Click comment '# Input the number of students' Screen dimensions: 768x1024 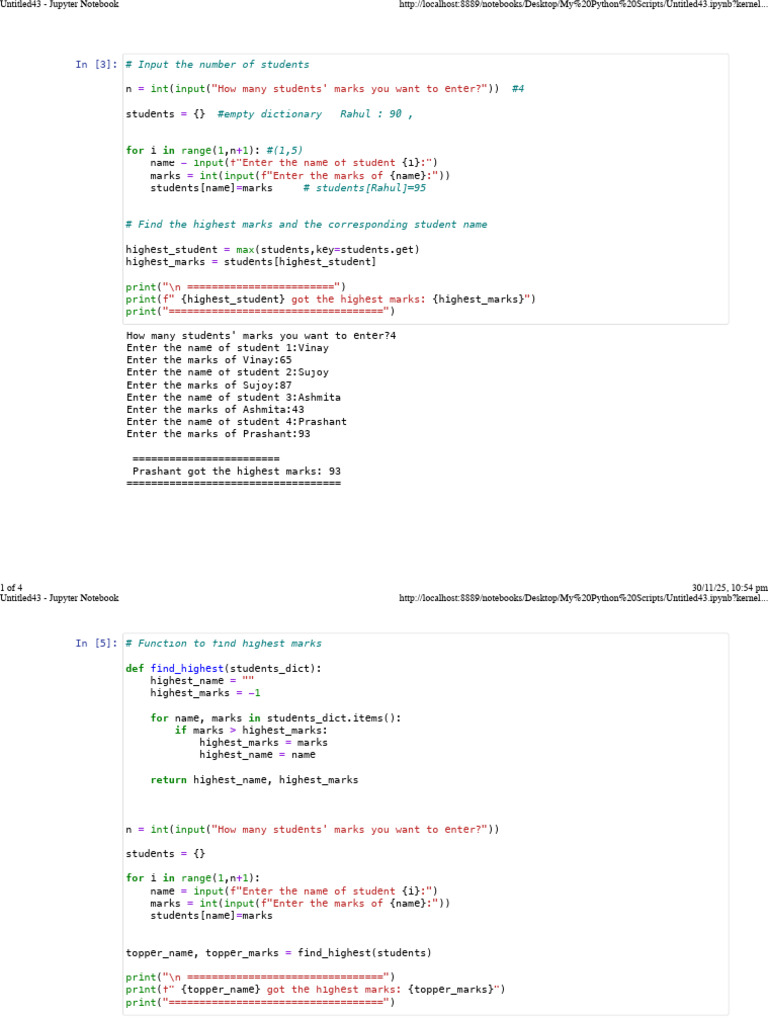coord(217,65)
